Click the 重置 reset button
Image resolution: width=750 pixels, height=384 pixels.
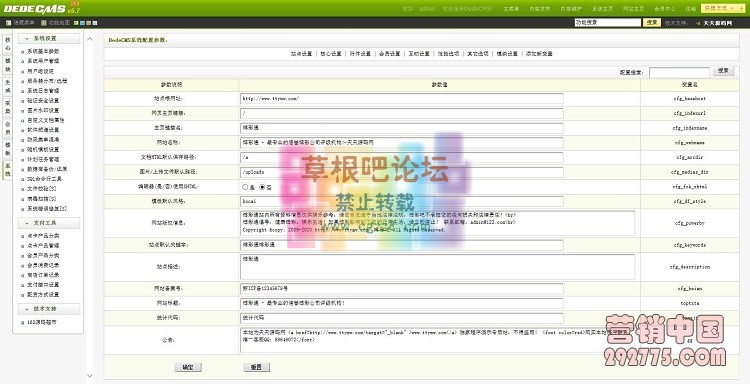[x=256, y=367]
